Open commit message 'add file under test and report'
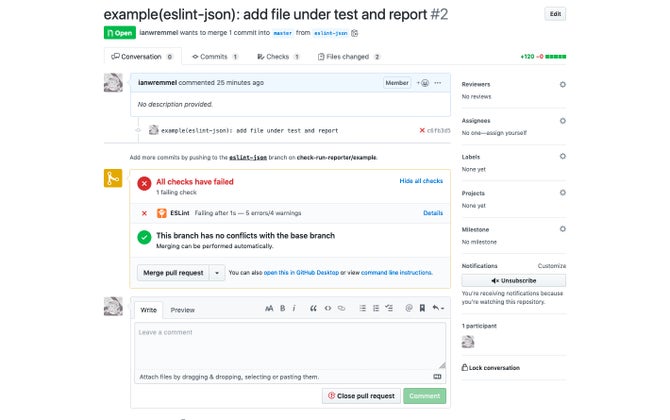This screenshot has height=420, width=670. (x=249, y=131)
